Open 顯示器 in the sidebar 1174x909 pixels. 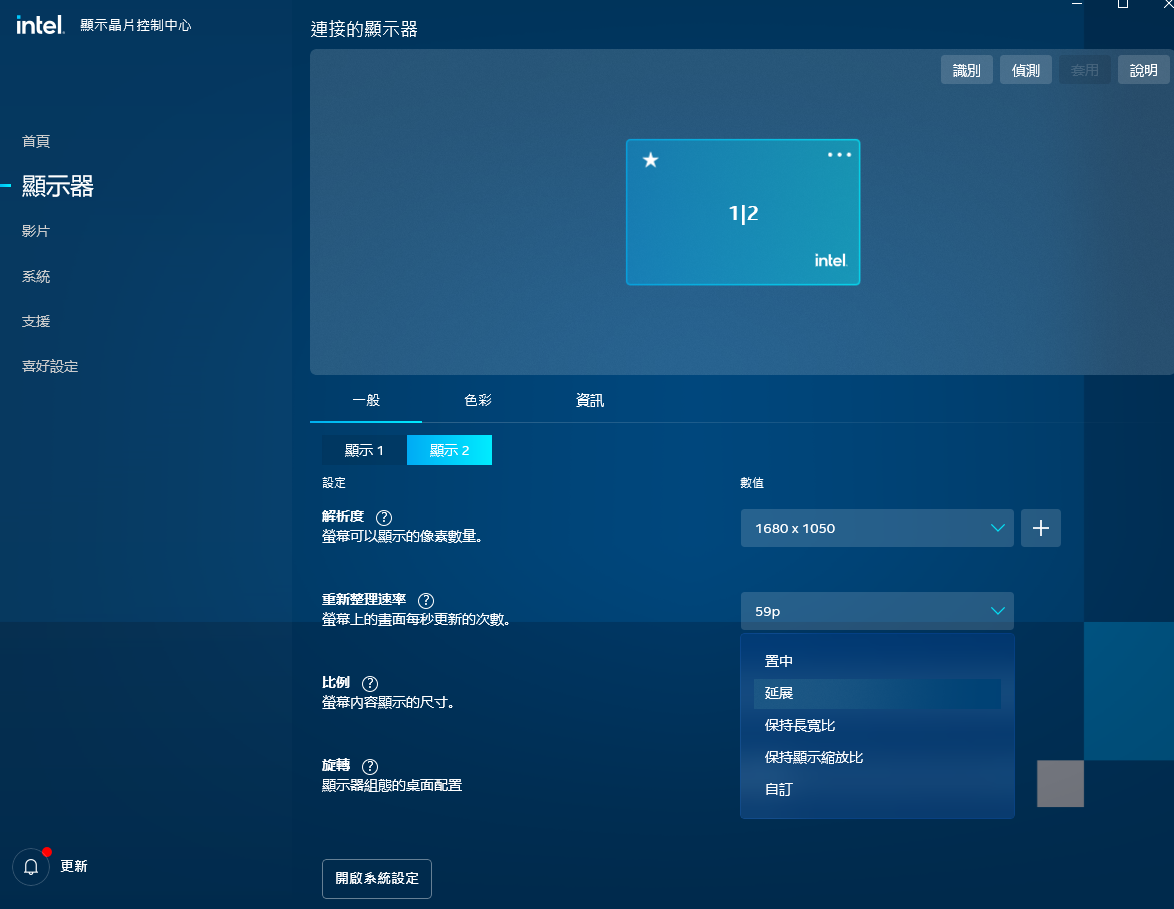tap(58, 186)
